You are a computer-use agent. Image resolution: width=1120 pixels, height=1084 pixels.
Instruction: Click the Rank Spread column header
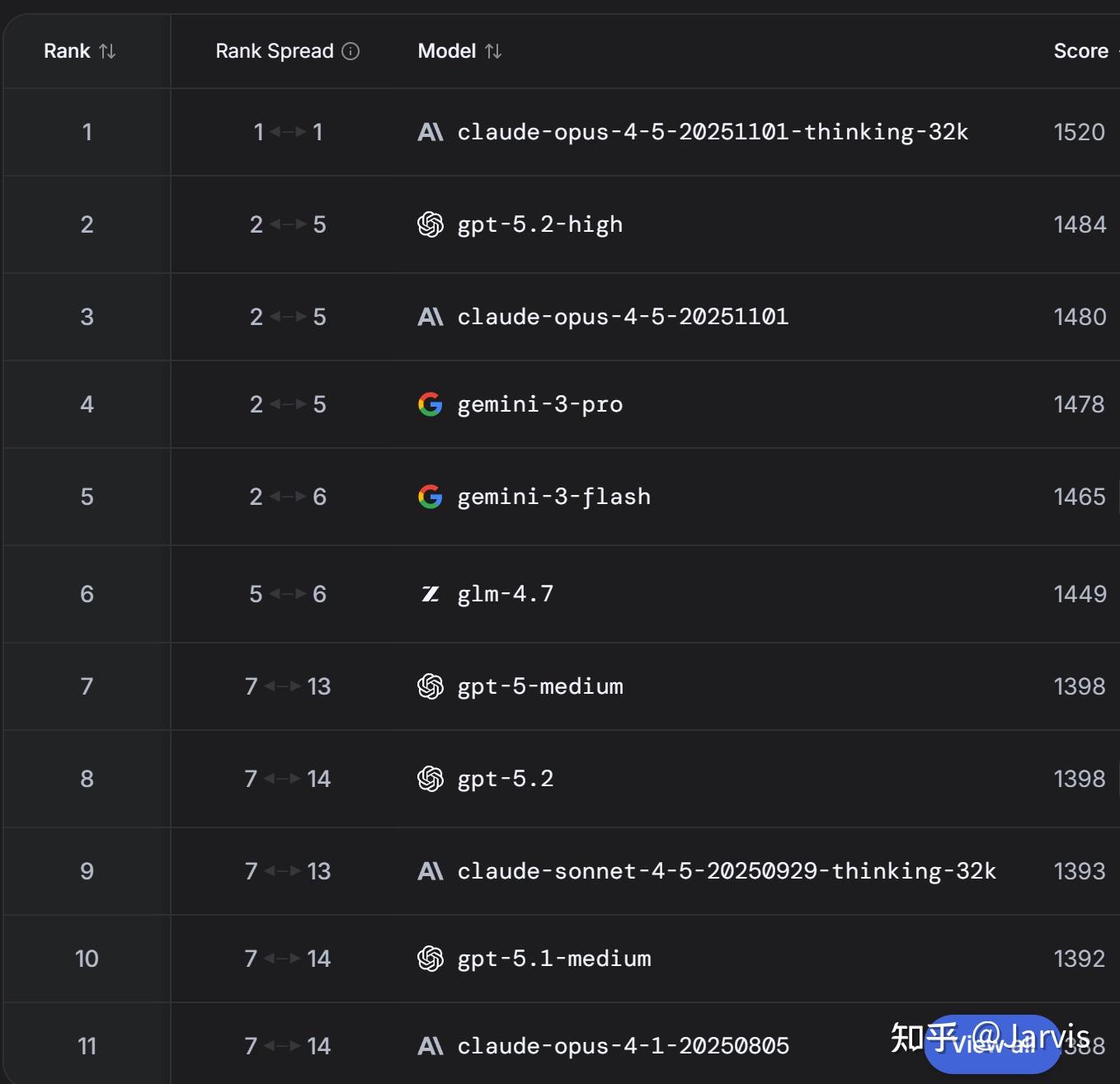pos(275,51)
